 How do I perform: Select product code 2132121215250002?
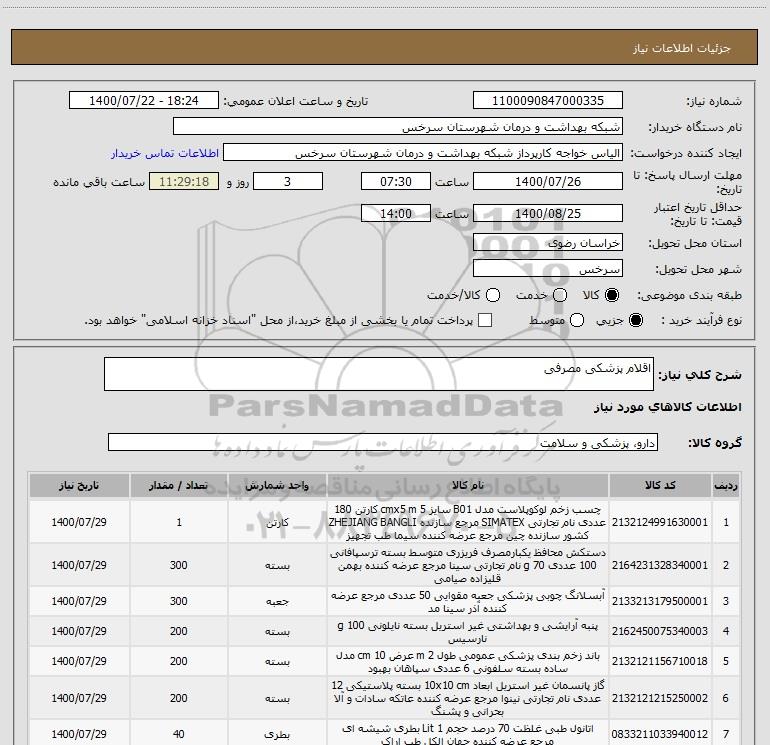[x=660, y=698]
